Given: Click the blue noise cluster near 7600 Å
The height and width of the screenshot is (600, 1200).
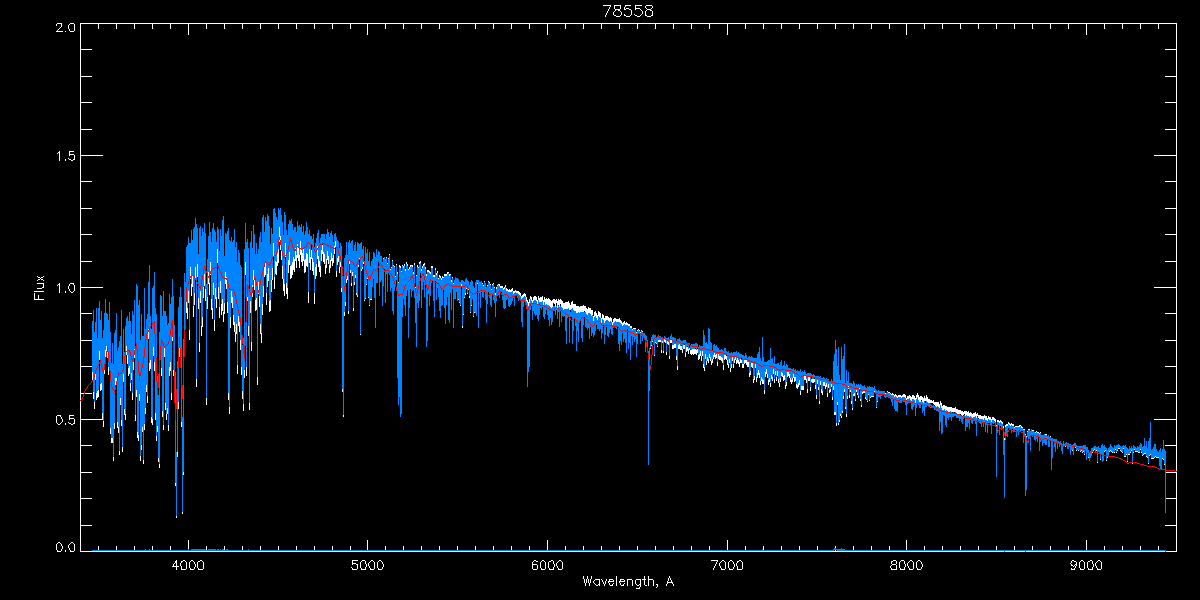Looking at the screenshot, I should [x=840, y=380].
